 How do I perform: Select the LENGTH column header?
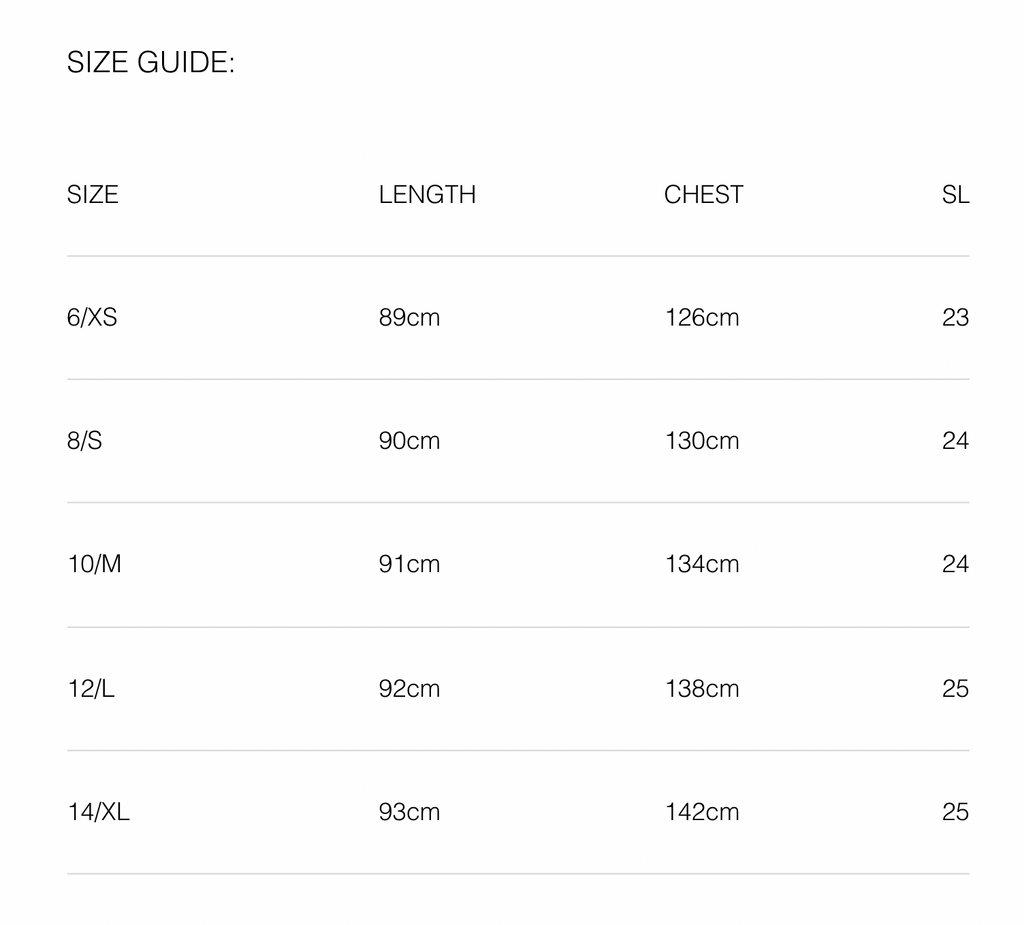pyautogui.click(x=427, y=194)
